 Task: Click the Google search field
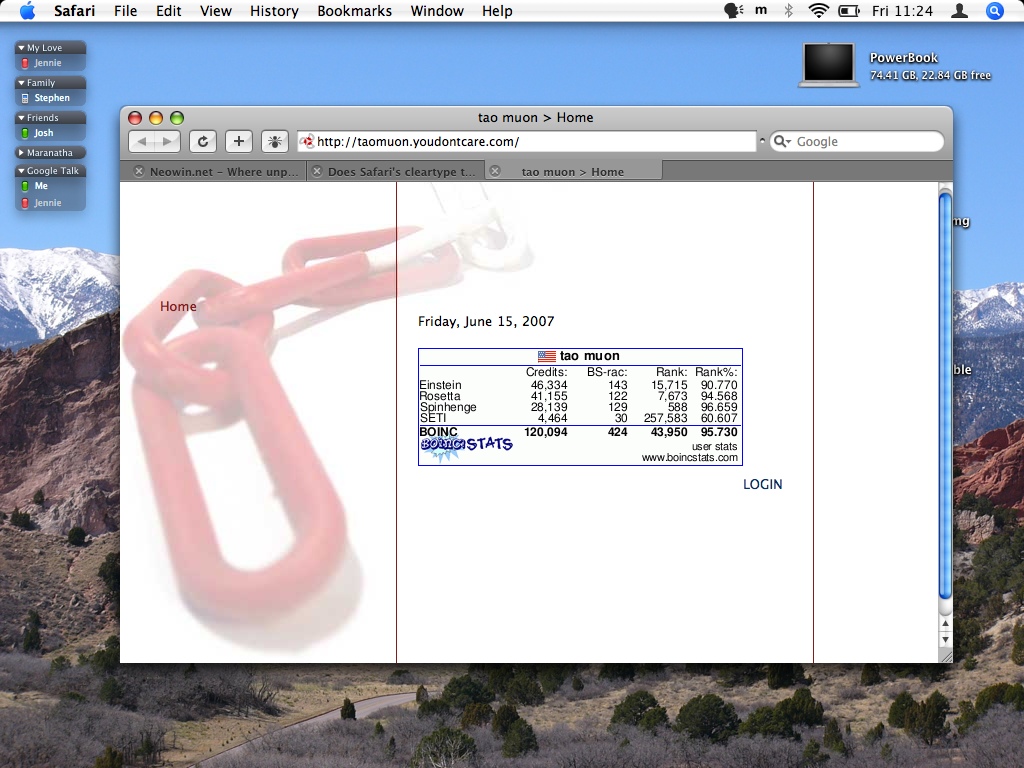click(857, 142)
